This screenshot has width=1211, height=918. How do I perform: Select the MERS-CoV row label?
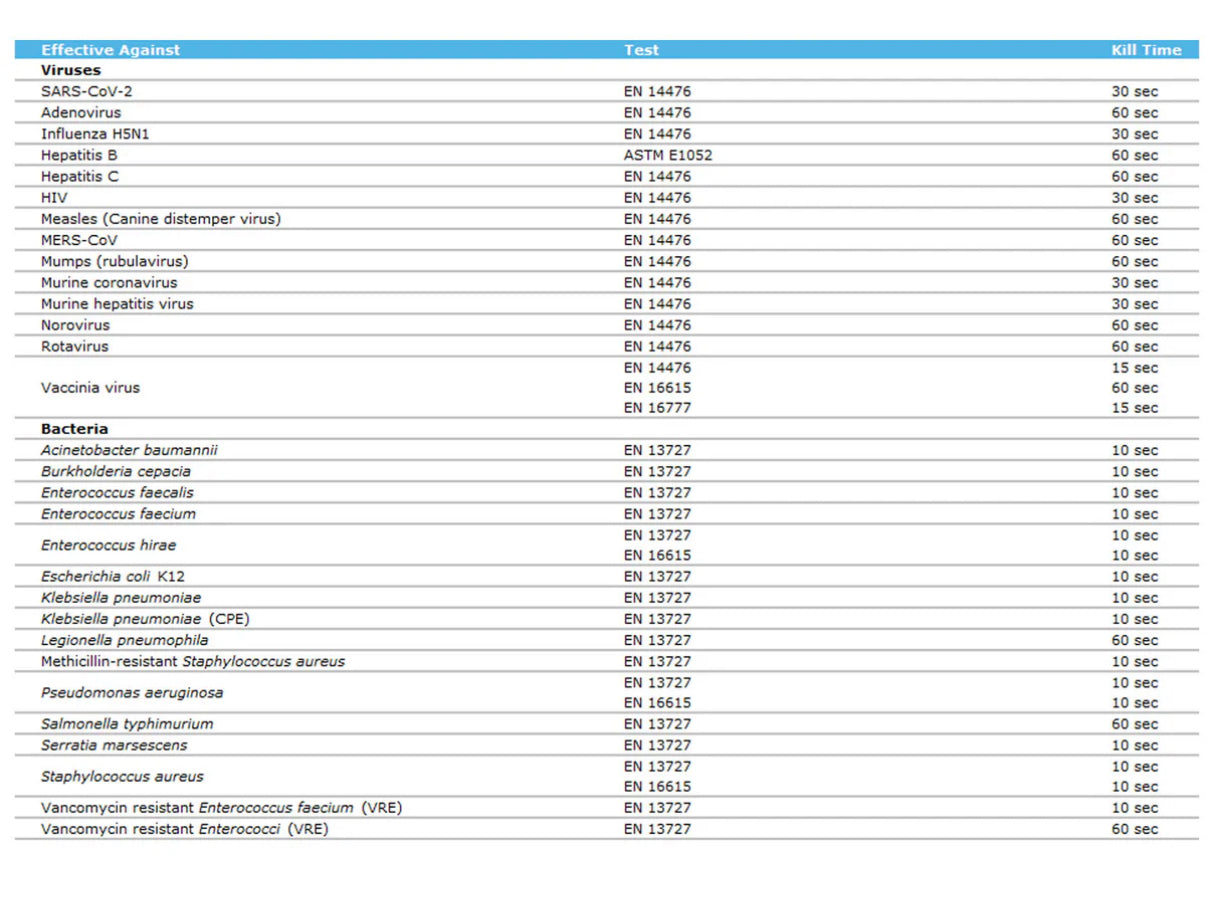click(79, 240)
